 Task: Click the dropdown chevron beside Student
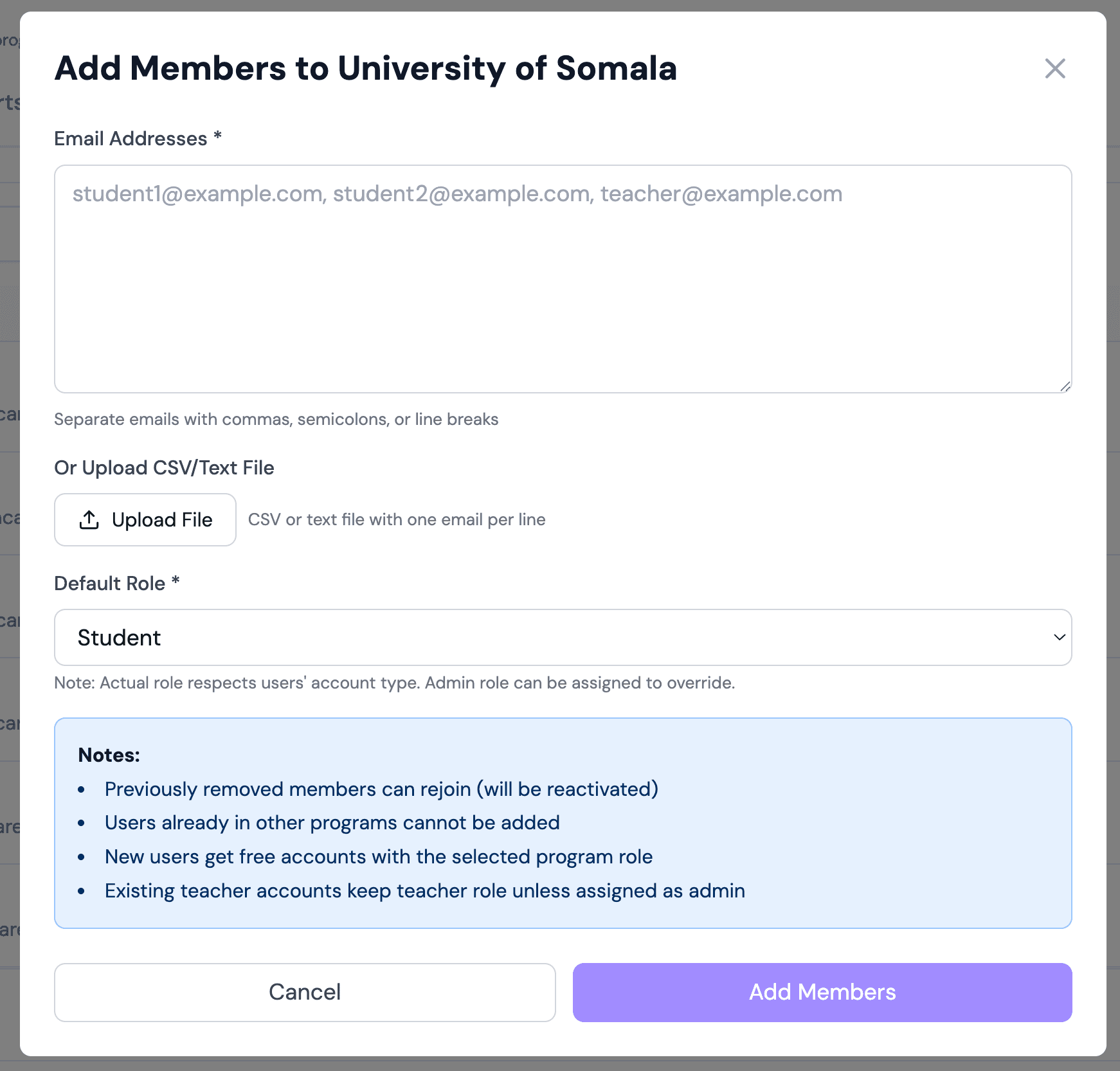point(1058,638)
